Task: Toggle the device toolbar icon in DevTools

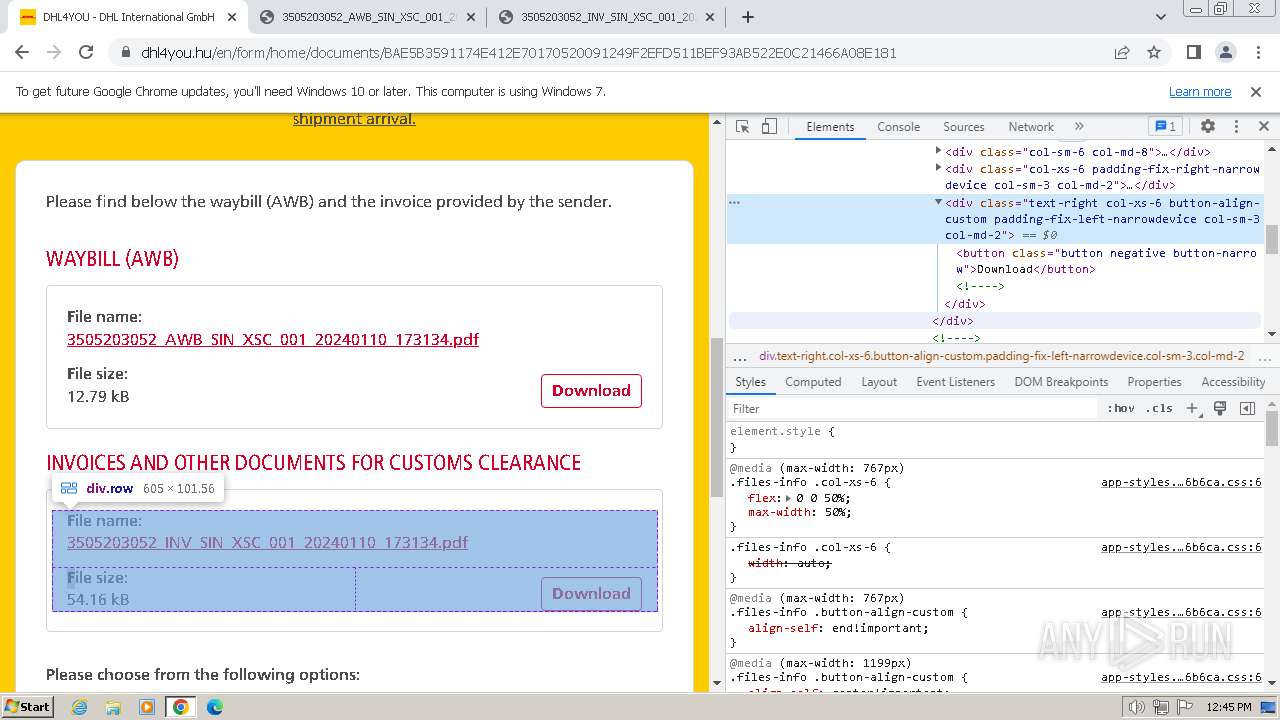Action: click(769, 127)
